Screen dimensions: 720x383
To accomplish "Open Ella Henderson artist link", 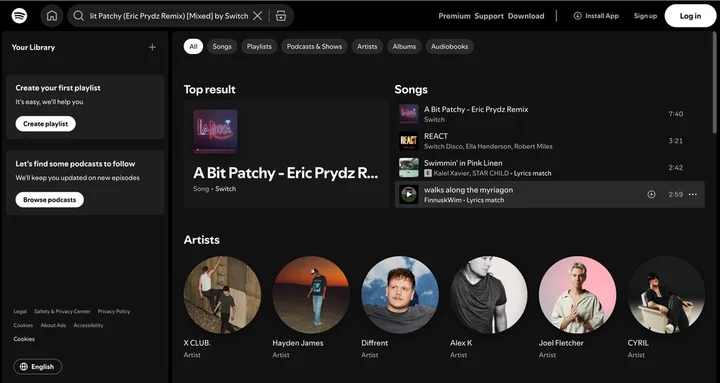I will 488,146.
